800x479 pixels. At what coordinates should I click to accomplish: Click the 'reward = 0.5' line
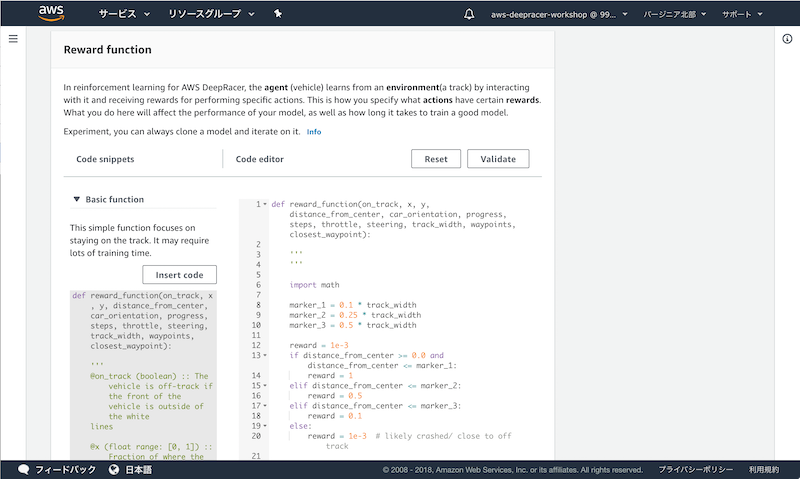coord(335,396)
